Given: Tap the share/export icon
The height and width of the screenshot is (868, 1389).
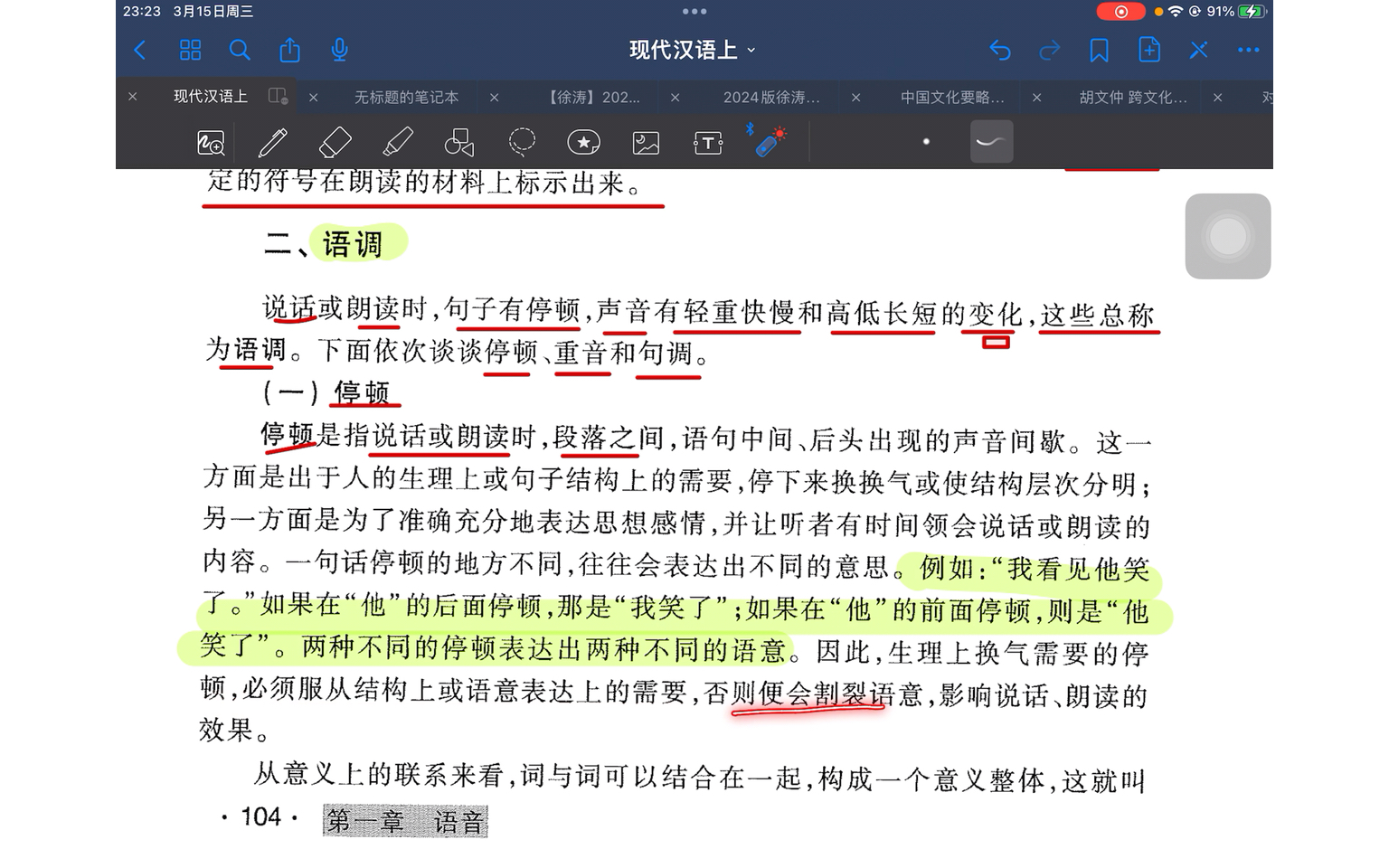Looking at the screenshot, I should (x=289, y=50).
